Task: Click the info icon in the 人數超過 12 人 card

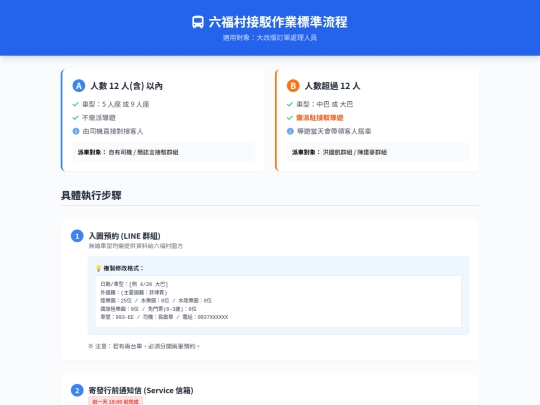Action: click(x=290, y=131)
